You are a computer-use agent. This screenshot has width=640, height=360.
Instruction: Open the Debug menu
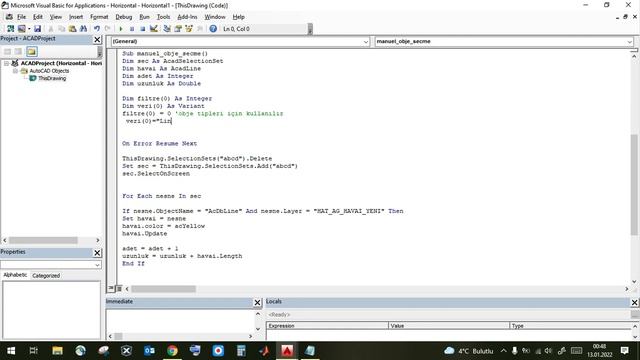click(124, 17)
